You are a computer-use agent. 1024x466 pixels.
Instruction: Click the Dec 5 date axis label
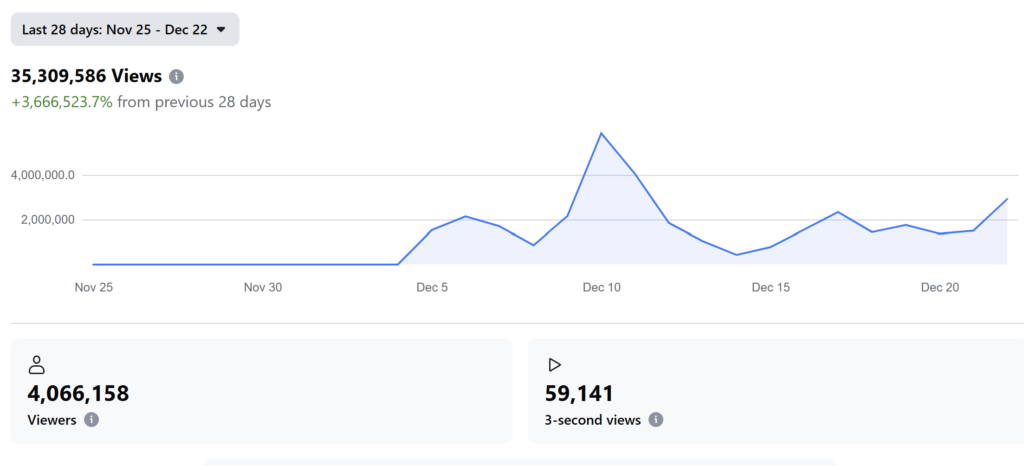432,288
